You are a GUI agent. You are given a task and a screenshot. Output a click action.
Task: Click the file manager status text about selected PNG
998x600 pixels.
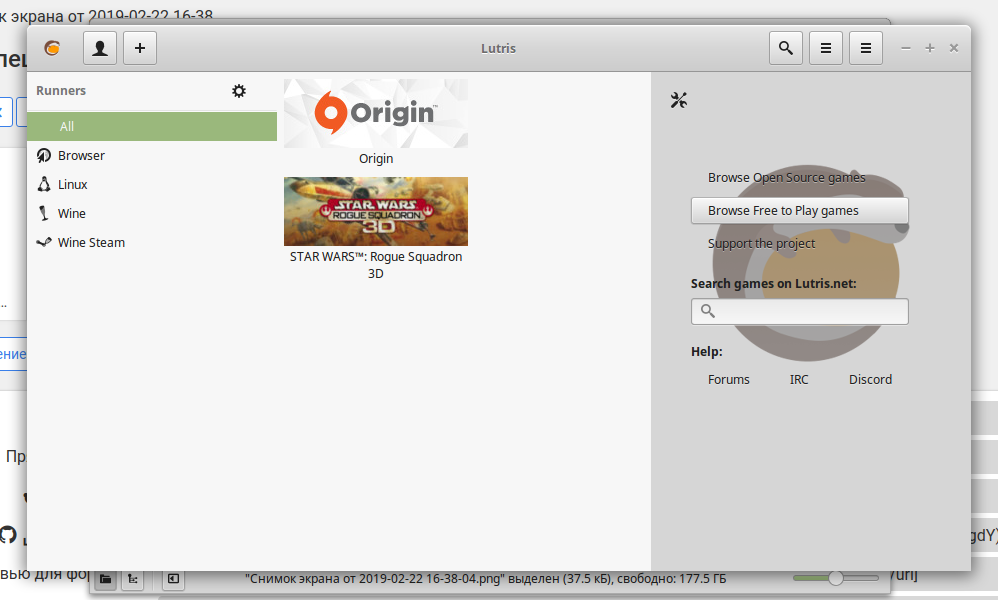486,579
